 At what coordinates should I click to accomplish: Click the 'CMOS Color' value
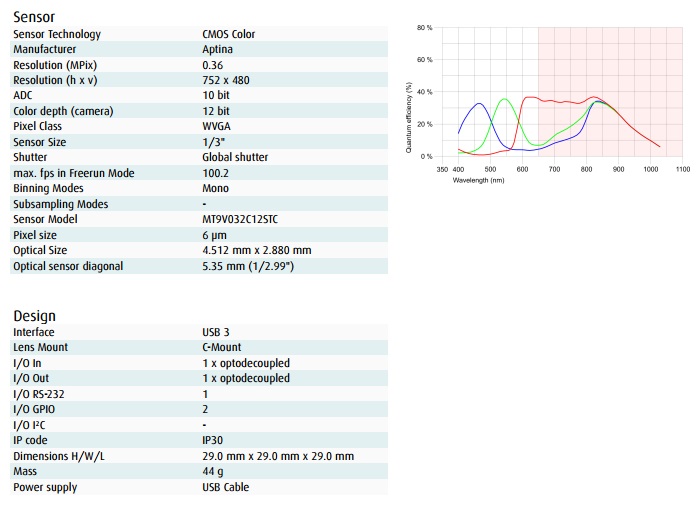point(229,34)
